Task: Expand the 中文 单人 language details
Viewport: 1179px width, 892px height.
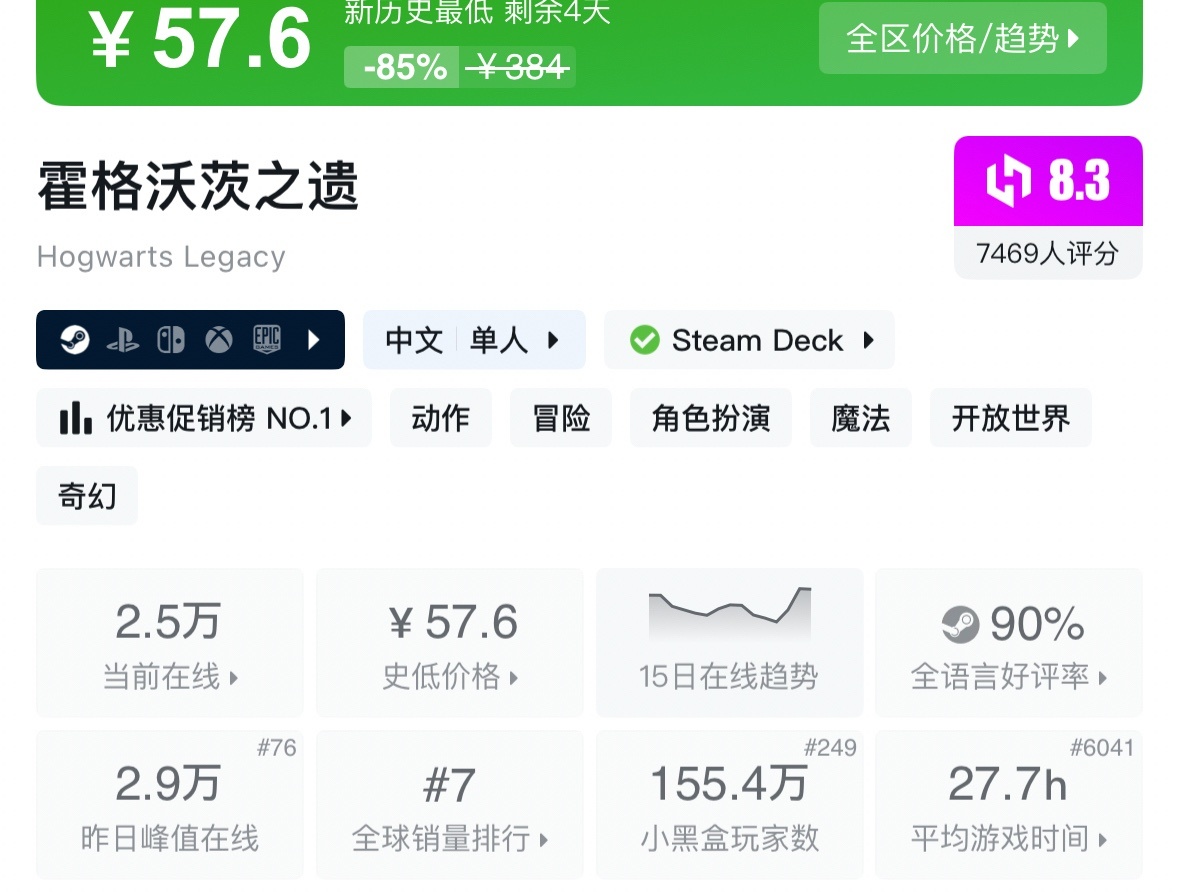Action: 474,341
